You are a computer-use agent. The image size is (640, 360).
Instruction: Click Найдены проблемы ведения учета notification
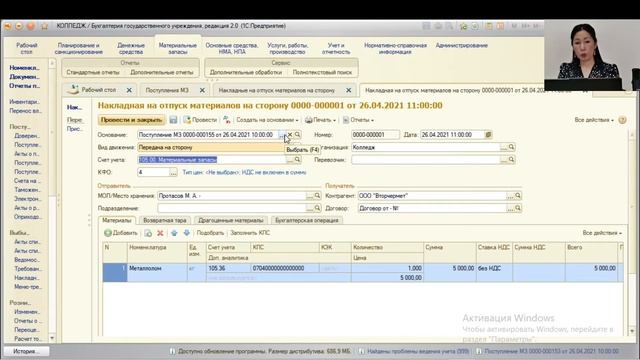coord(418,351)
